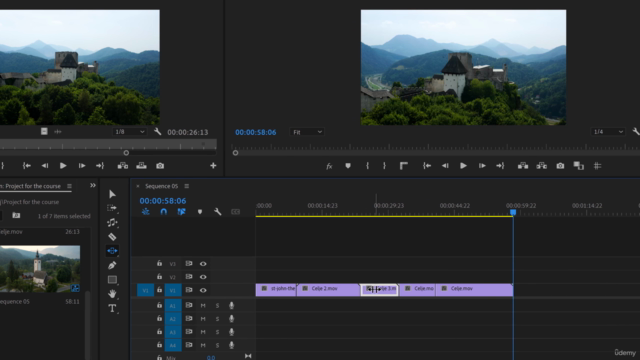
Task: Add marker in timeline header
Action: pos(200,212)
